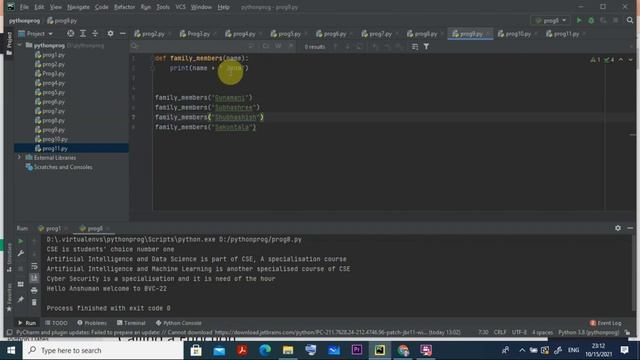Click Expand All icon in Project panel
The image size is (640, 360).
pos(83,33)
